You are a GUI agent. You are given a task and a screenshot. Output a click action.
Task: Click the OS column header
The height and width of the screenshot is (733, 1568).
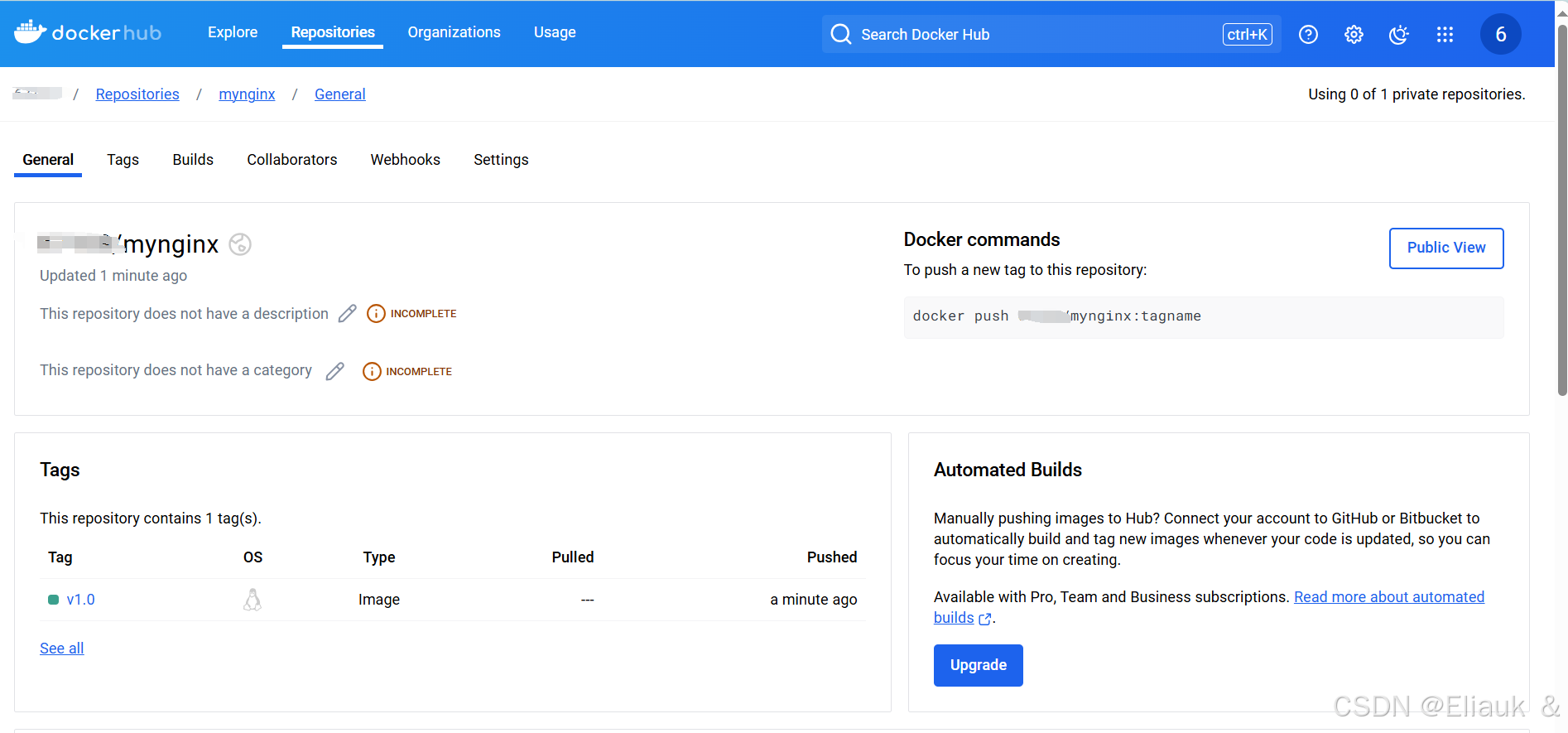pos(253,557)
